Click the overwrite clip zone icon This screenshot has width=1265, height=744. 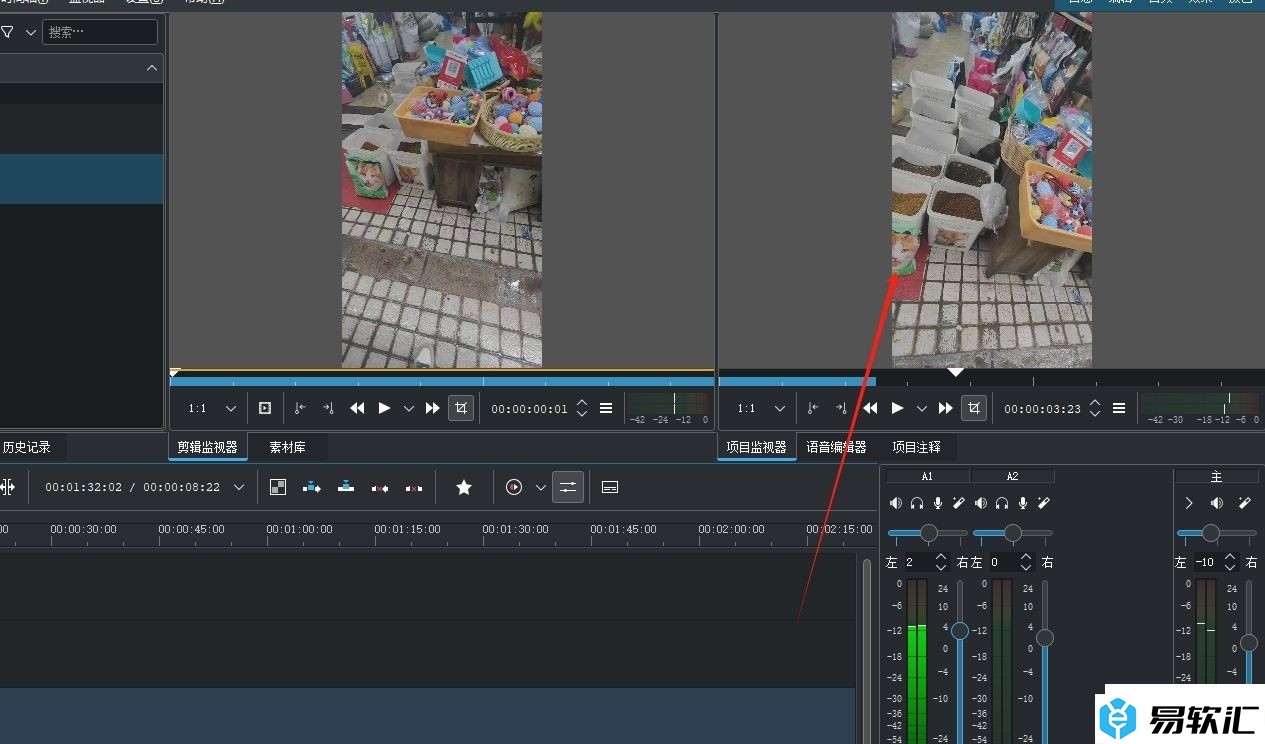[346, 487]
